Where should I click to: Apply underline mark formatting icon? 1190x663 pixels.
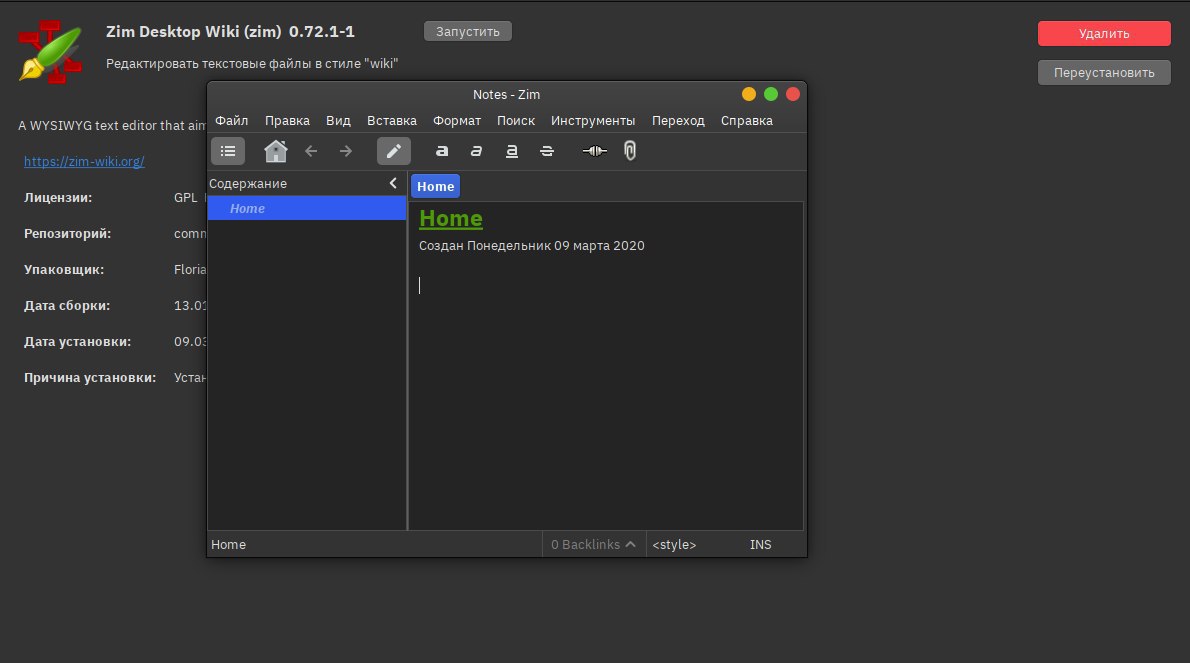pyautogui.click(x=512, y=151)
